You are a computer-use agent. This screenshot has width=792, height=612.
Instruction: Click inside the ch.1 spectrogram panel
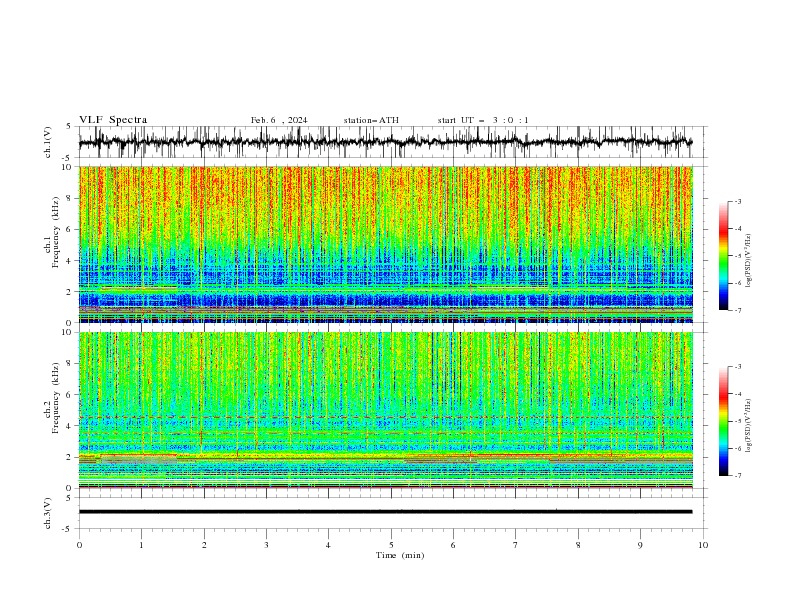pos(386,244)
